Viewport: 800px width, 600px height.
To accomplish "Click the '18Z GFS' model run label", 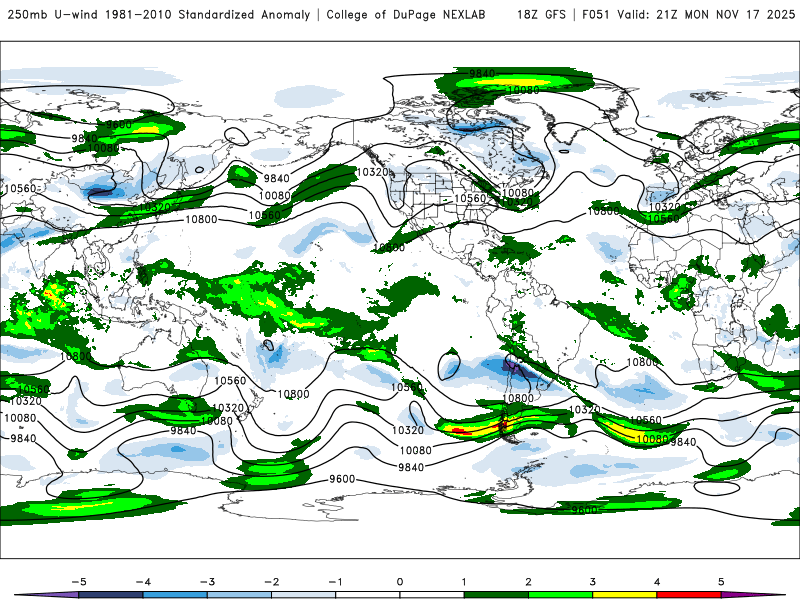I will point(541,15).
